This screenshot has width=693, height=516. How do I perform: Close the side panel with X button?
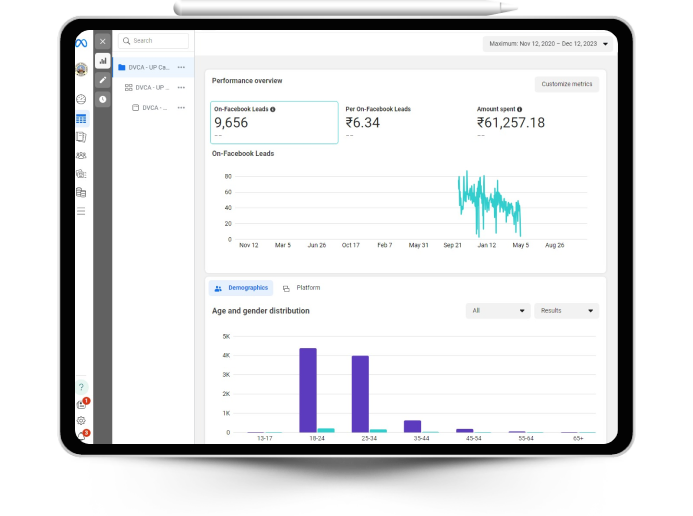(102, 42)
